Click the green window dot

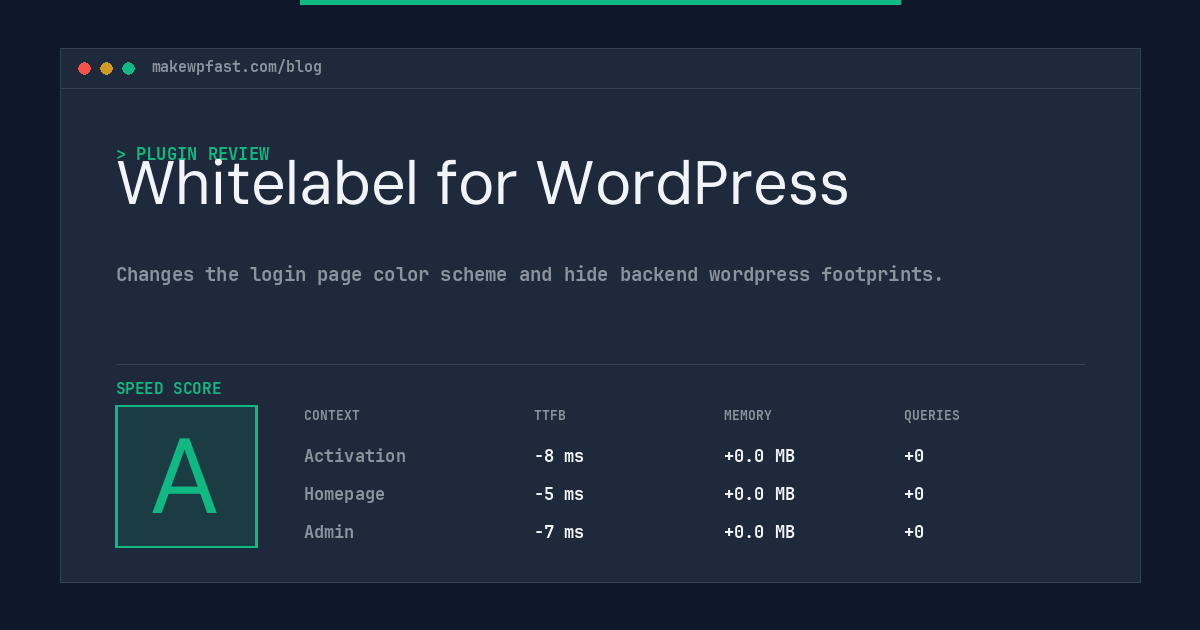128,68
